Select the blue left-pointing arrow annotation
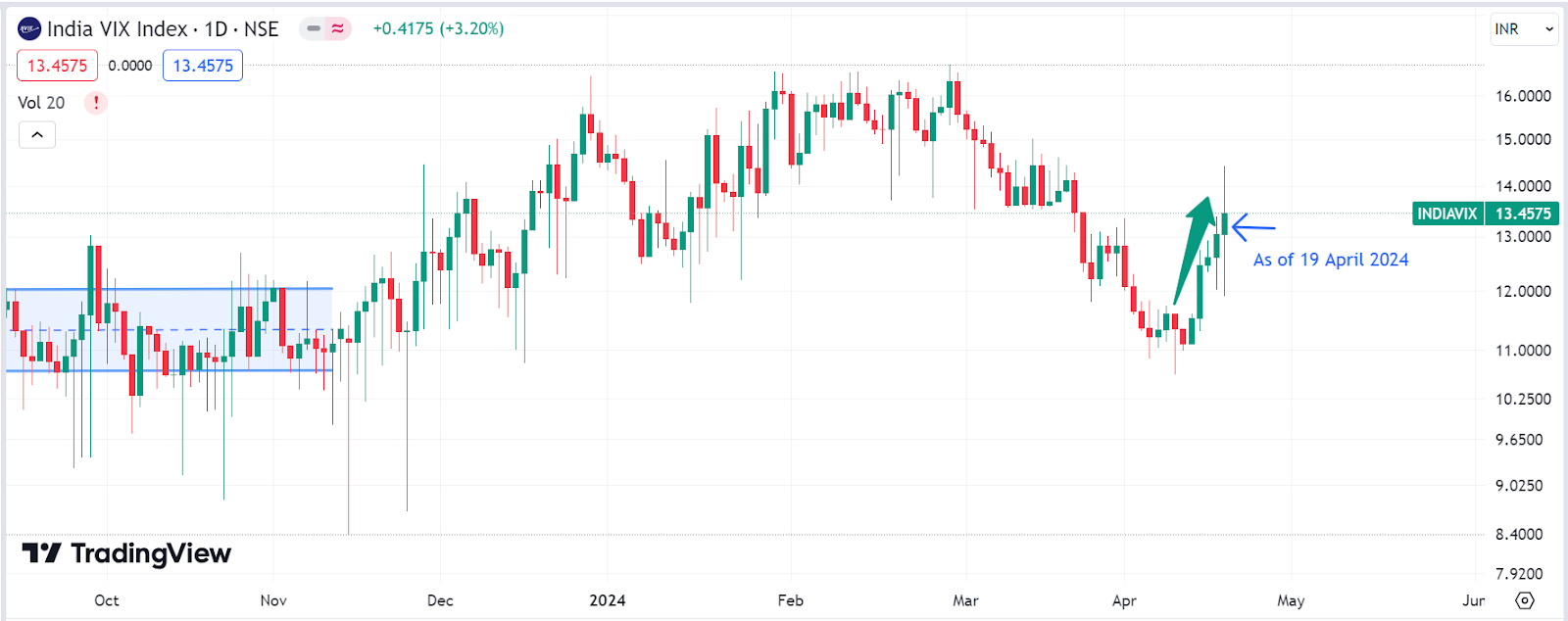 pos(1252,227)
